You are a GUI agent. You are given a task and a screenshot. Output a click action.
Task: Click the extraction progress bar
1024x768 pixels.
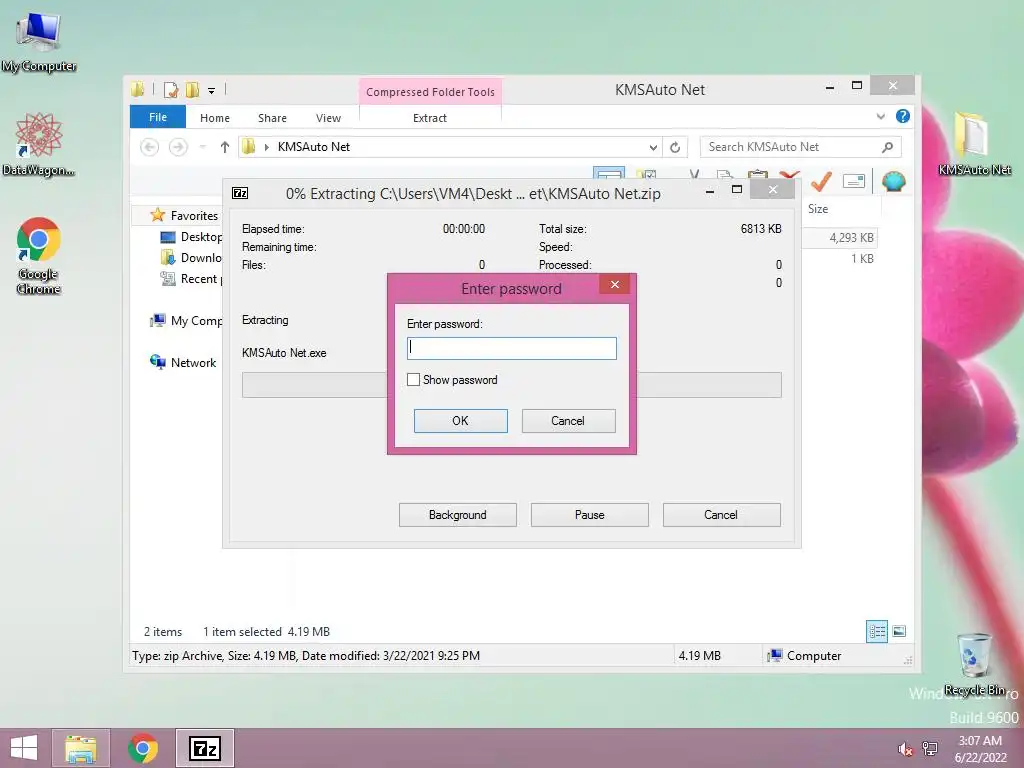tap(511, 385)
